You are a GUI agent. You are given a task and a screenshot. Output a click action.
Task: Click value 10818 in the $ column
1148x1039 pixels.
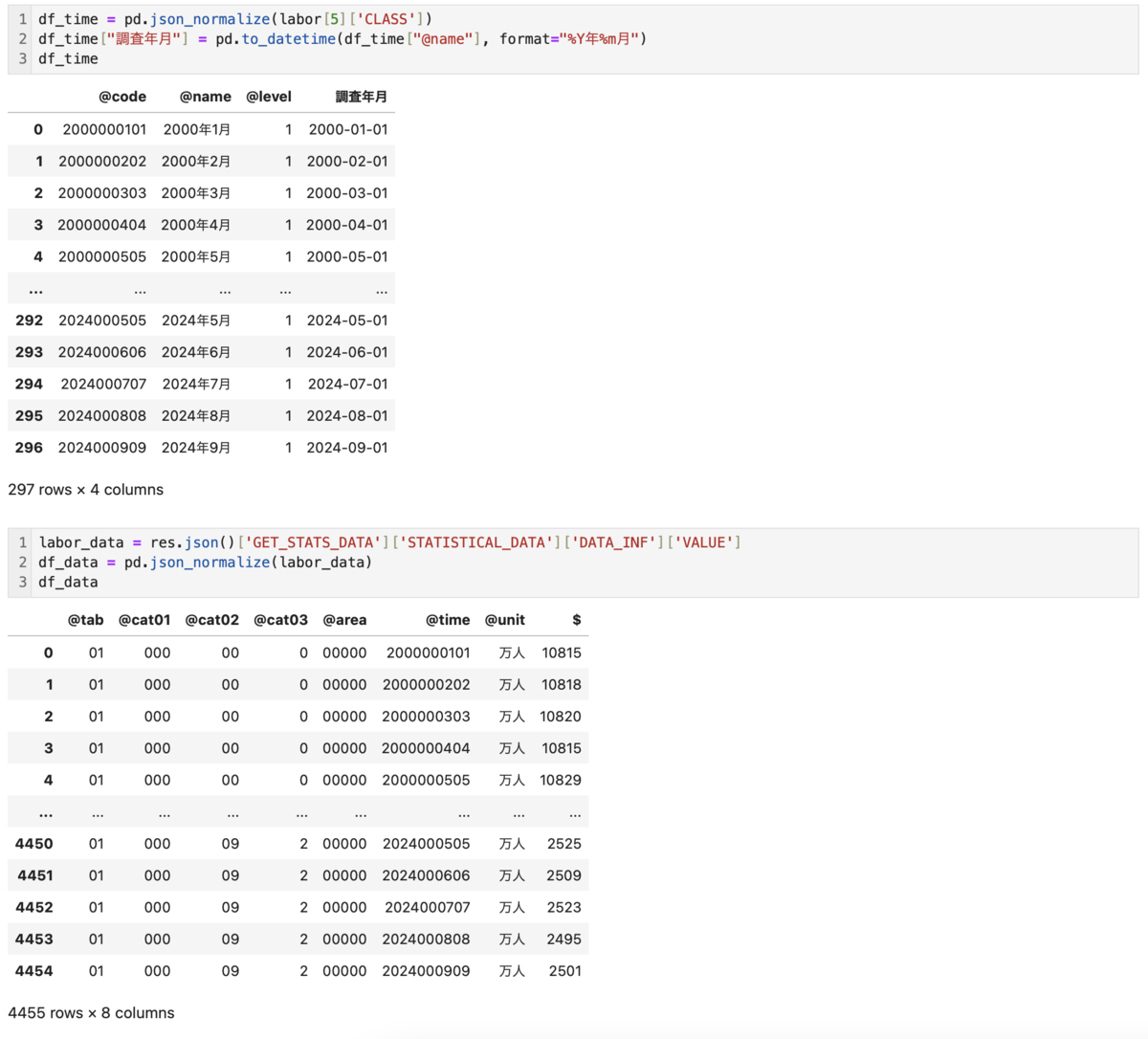[x=562, y=685]
